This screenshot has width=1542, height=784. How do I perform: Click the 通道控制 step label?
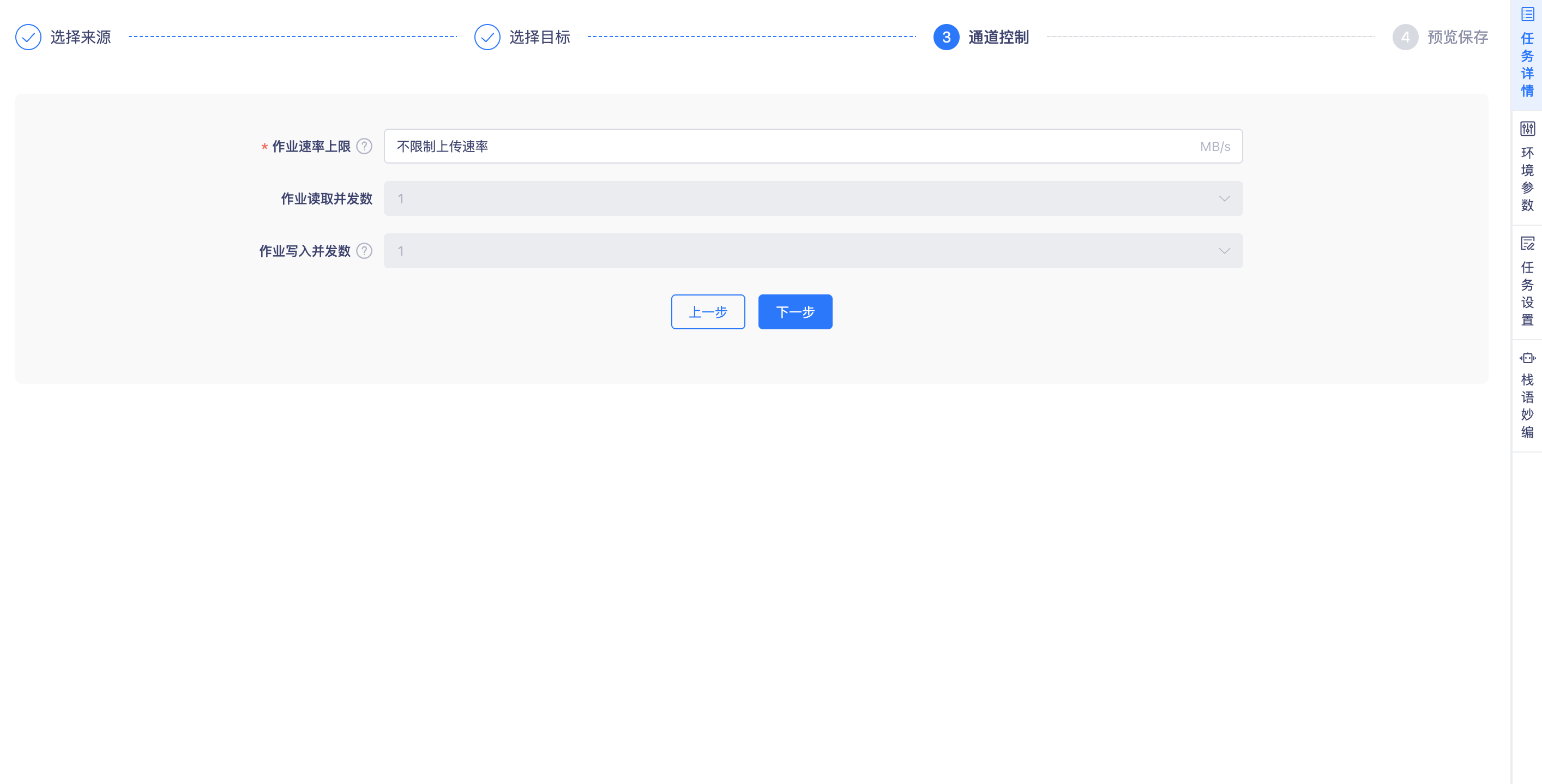[x=998, y=37]
